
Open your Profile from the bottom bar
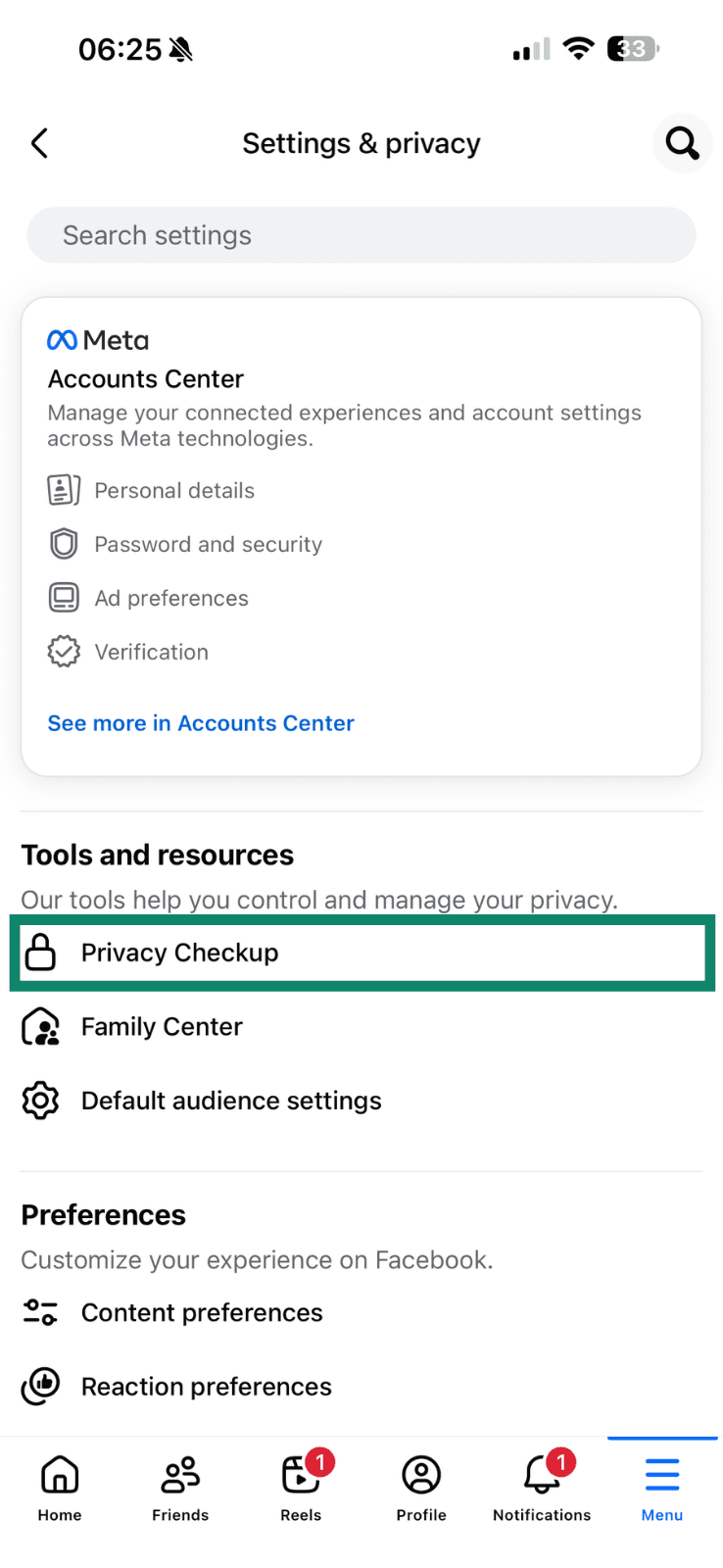pyautogui.click(x=420, y=1485)
